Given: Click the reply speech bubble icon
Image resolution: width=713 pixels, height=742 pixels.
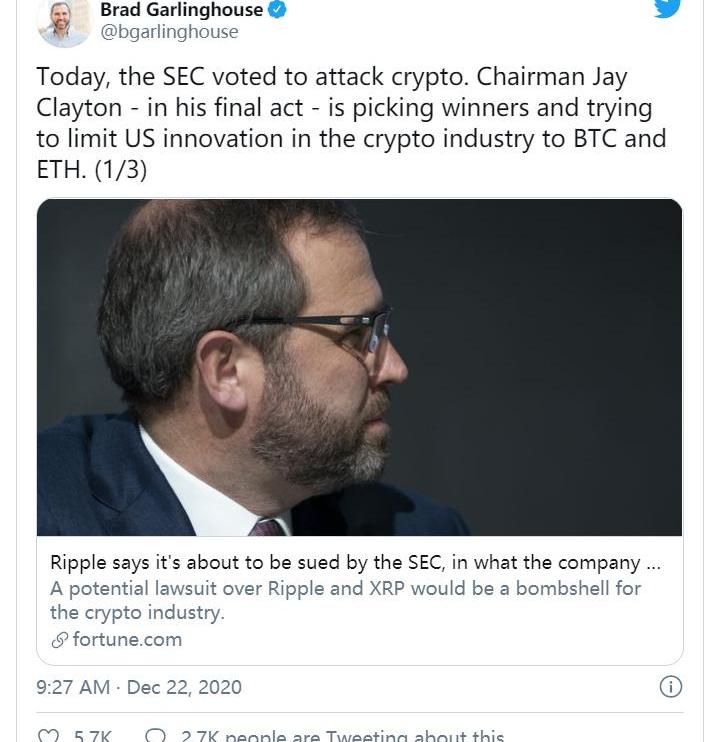Looking at the screenshot, I should pos(155,736).
